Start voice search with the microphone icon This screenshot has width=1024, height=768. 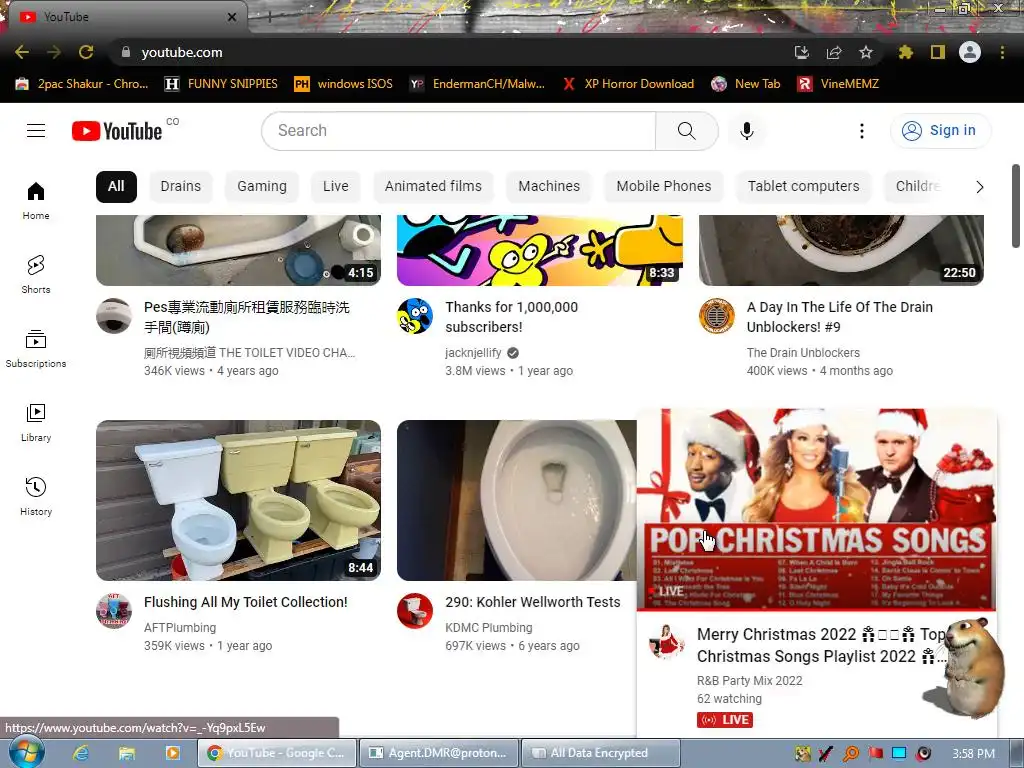(x=746, y=131)
